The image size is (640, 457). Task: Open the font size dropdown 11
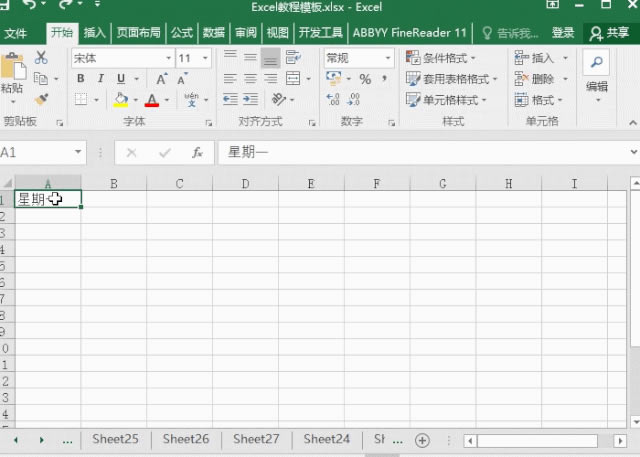coord(205,58)
